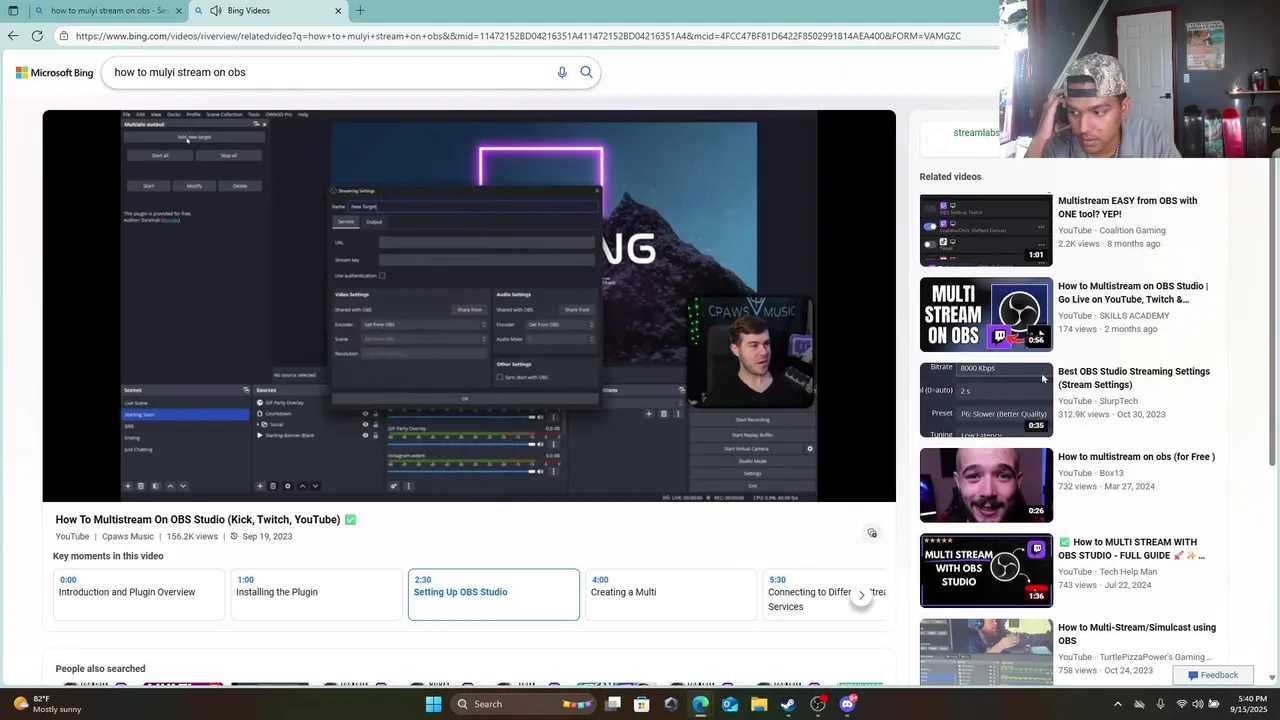Open TurtlePizzaPower's Simulcast video thumbnail
Image resolution: width=1280 pixels, height=720 pixels.
click(x=986, y=652)
